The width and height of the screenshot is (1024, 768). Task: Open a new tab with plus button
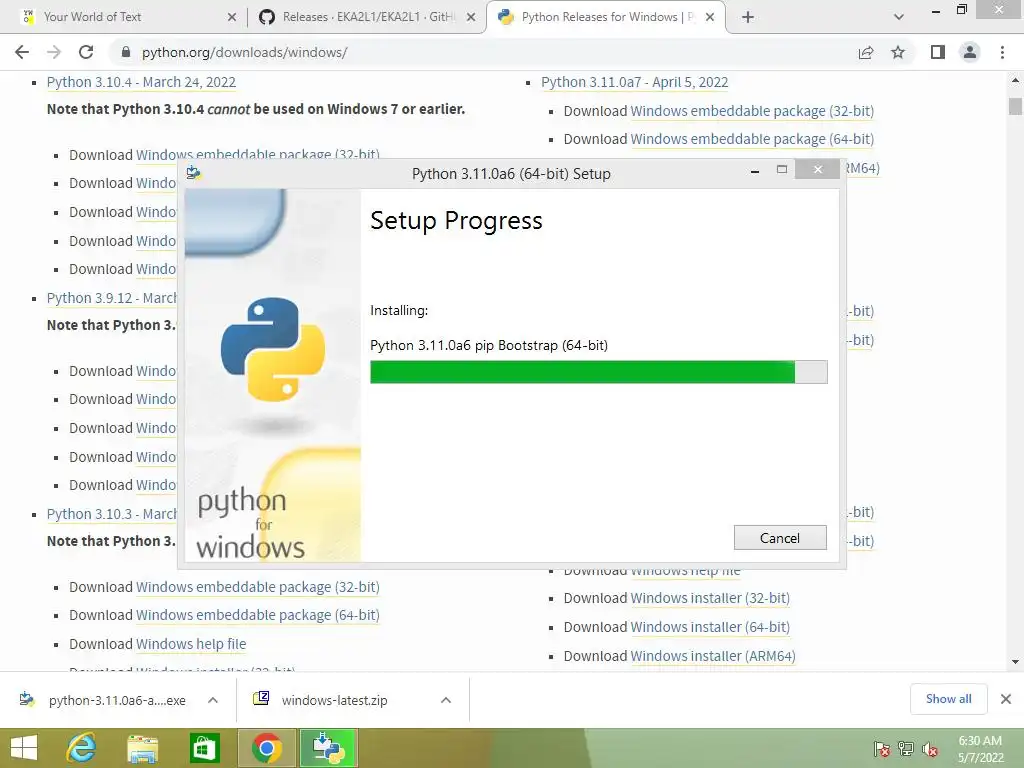tap(748, 17)
